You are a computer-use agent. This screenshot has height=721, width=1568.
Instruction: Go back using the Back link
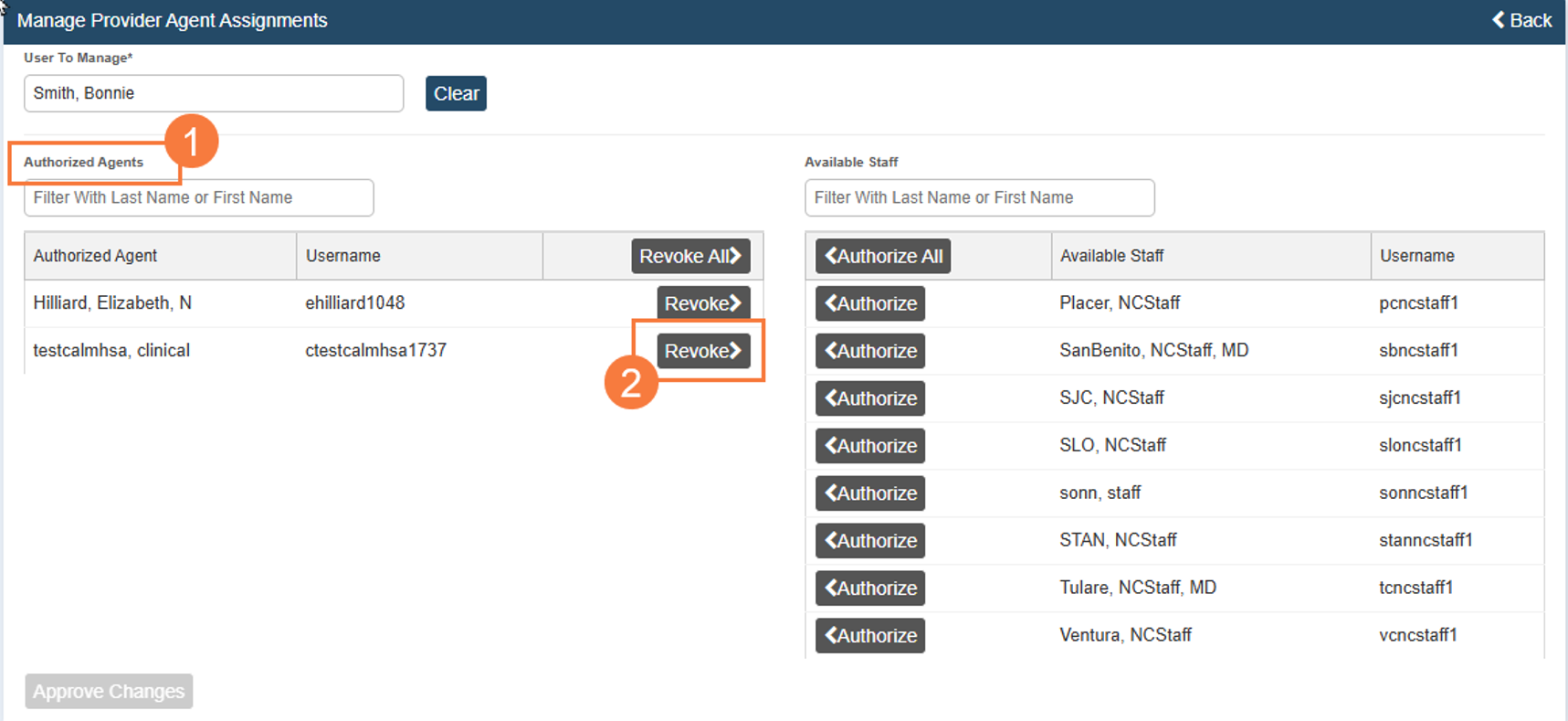(x=1521, y=20)
